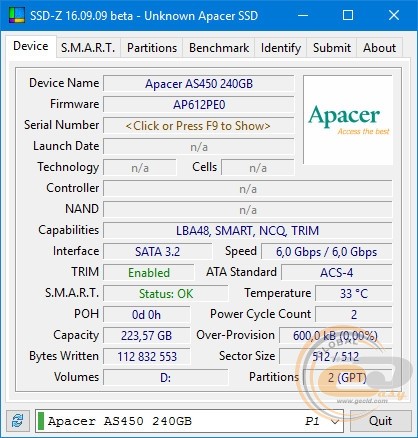Select the Identify tab

point(281,48)
